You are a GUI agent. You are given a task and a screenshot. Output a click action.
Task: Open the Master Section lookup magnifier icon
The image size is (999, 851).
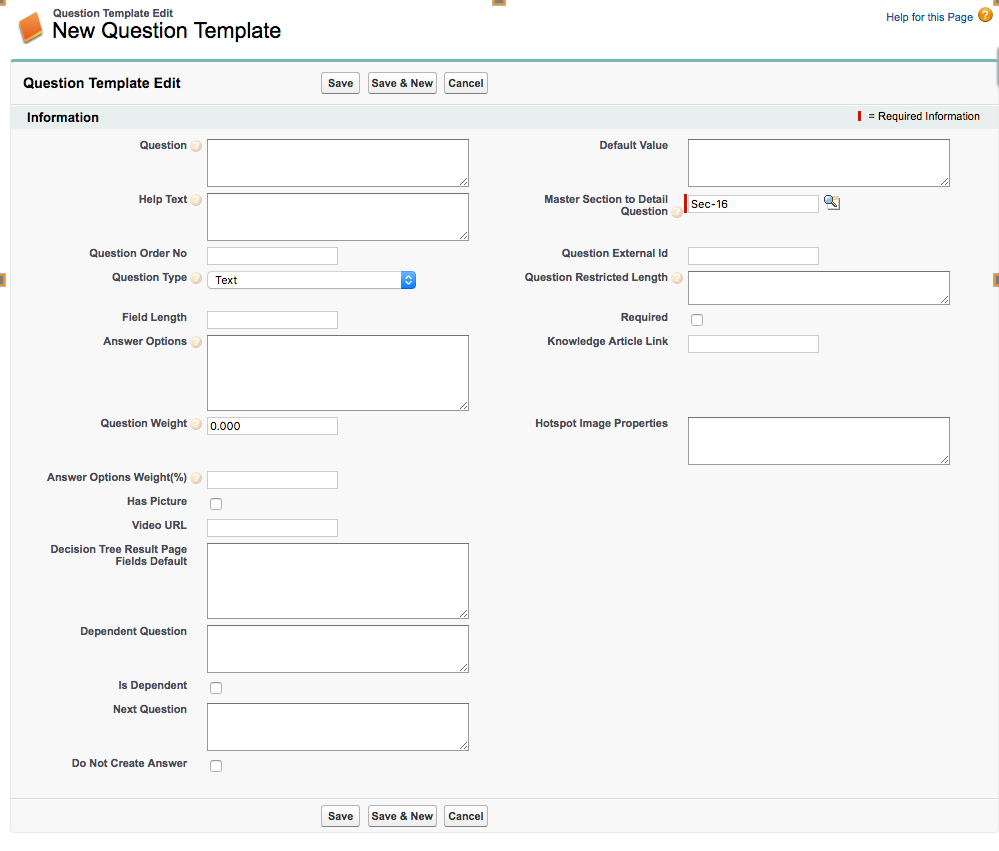pyautogui.click(x=832, y=203)
